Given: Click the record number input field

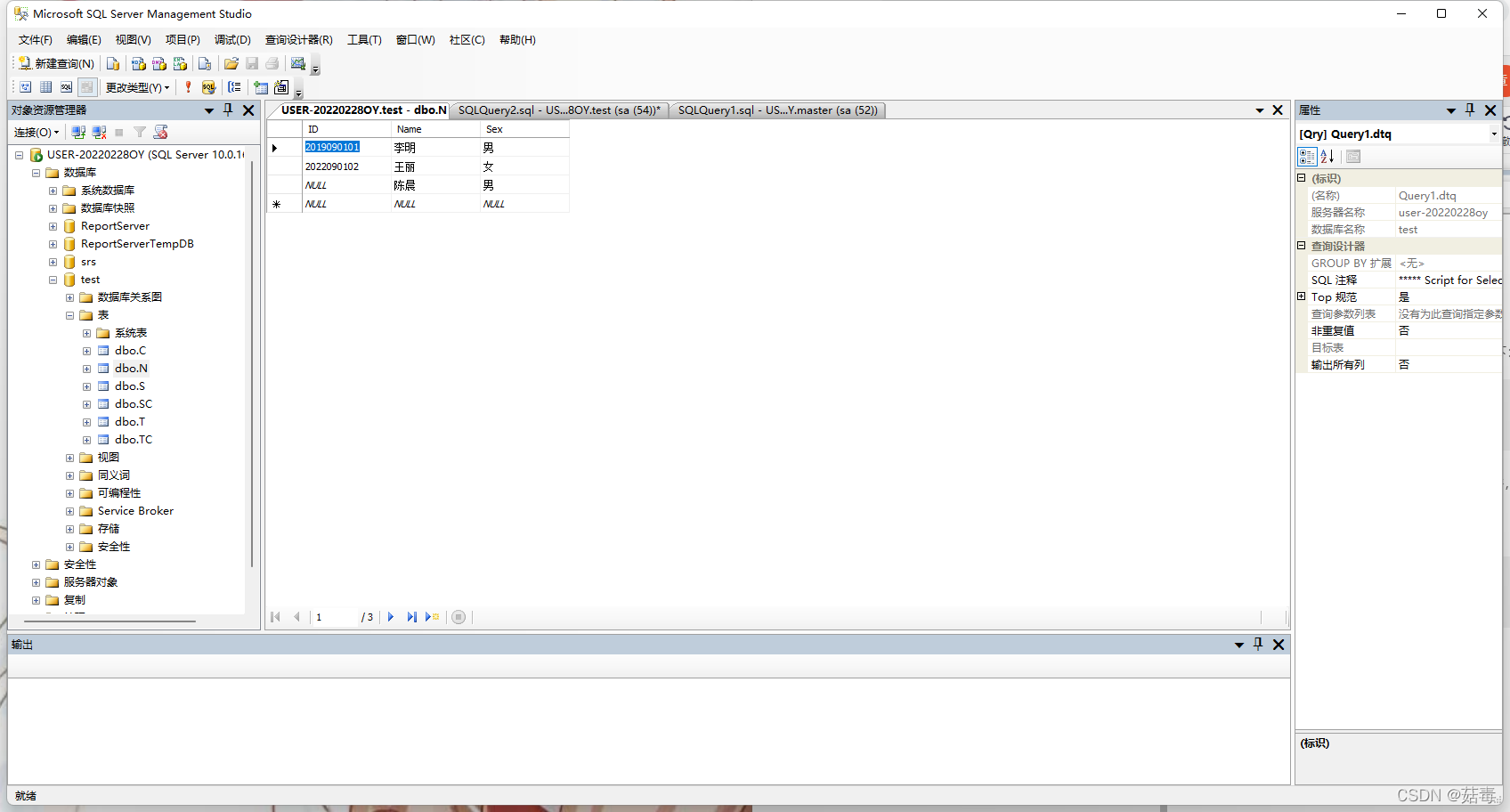Looking at the screenshot, I should pos(334,617).
